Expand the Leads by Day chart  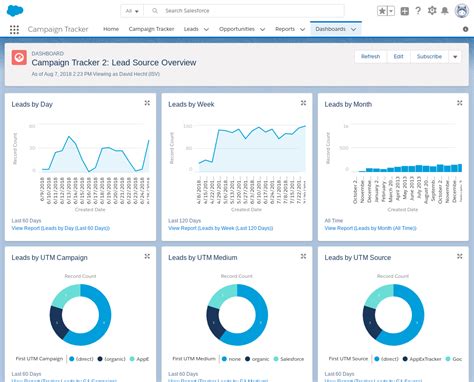[x=147, y=103]
